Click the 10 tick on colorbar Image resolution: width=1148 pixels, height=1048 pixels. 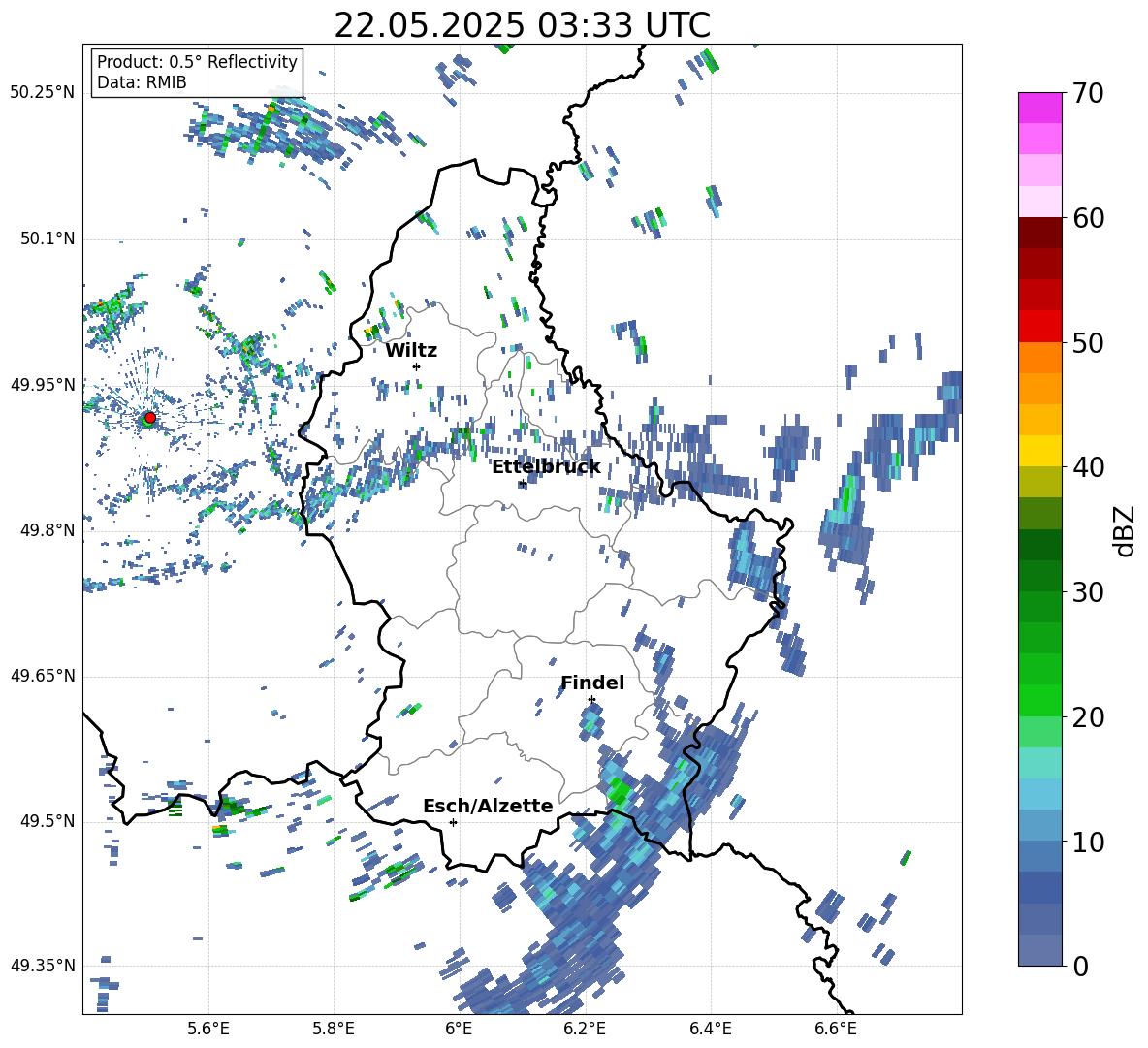[x=1088, y=842]
